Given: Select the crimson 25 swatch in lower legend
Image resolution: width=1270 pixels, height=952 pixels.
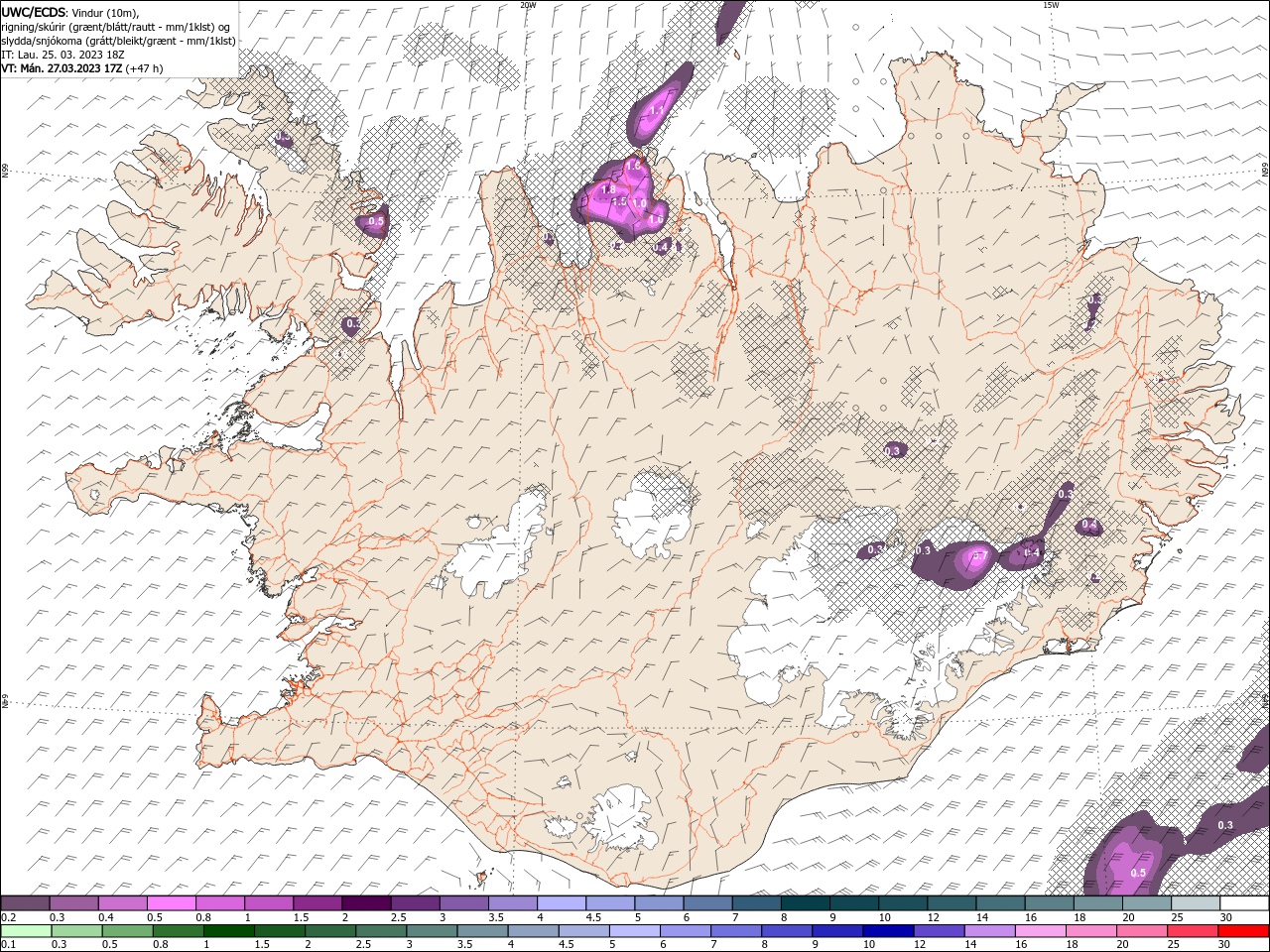Looking at the screenshot, I should coord(1192,931).
